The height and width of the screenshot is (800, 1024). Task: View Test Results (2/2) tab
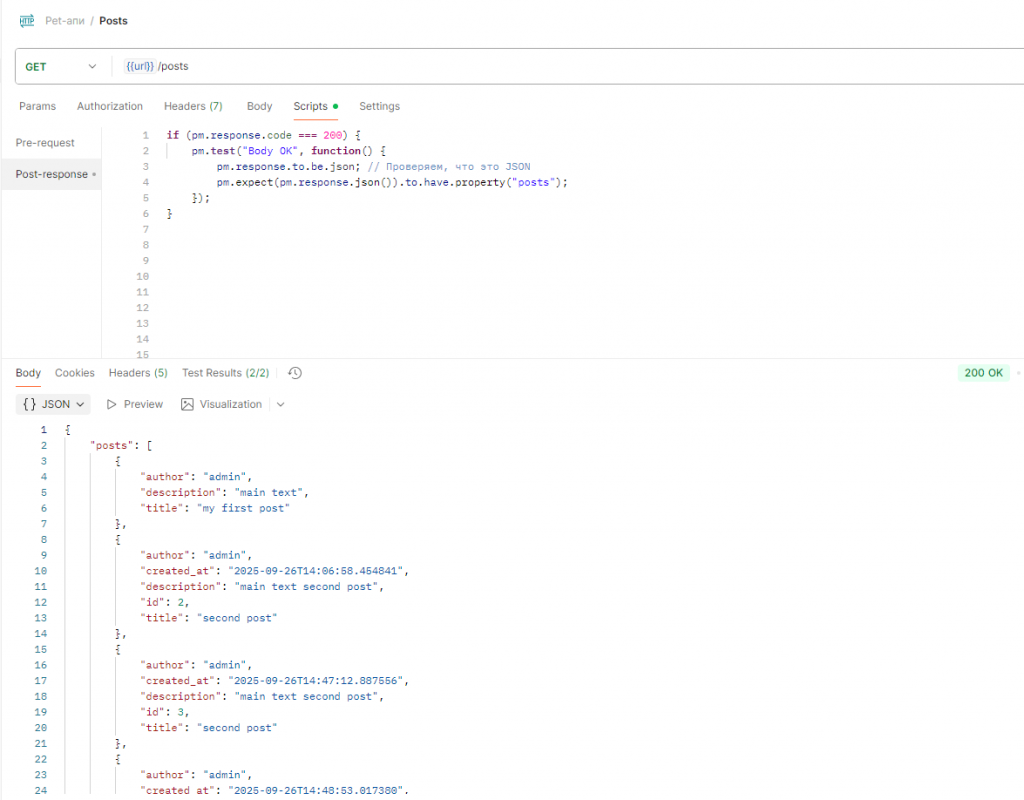click(225, 373)
